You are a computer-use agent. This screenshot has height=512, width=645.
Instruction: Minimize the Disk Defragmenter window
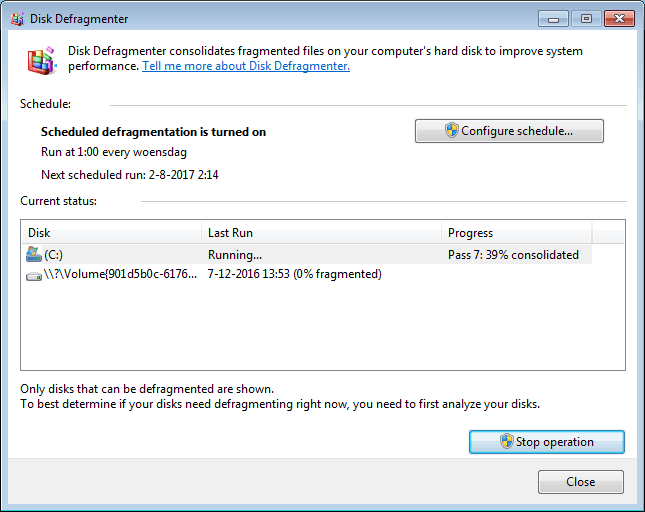pos(553,19)
